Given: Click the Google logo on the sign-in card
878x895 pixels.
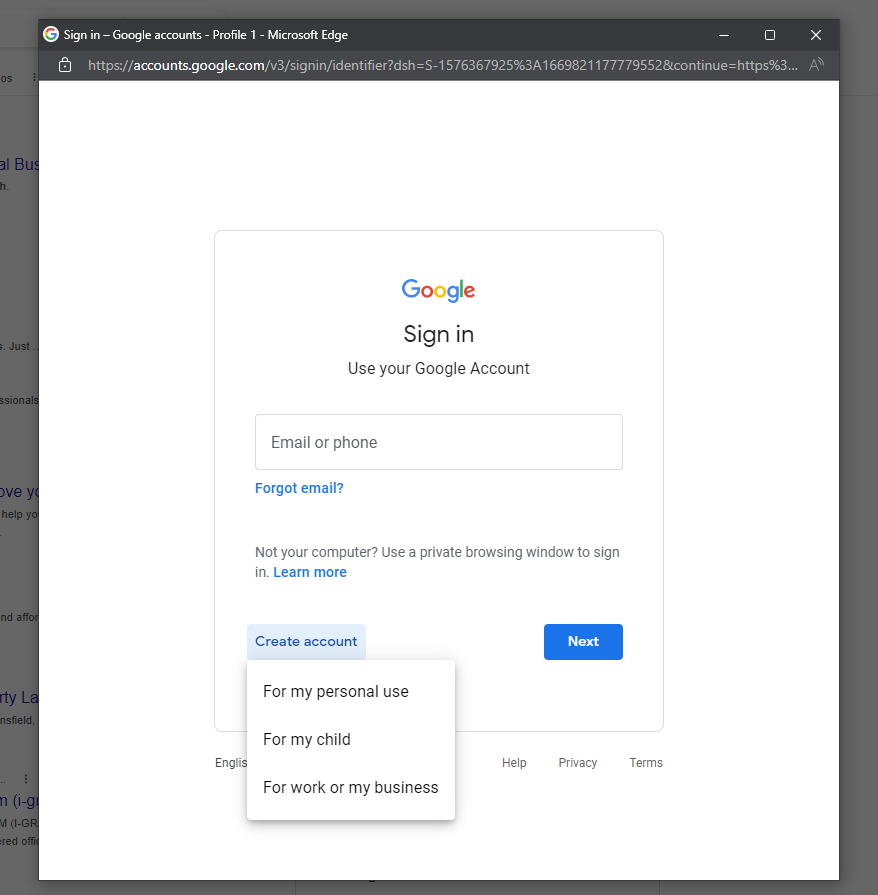Looking at the screenshot, I should point(438,290).
